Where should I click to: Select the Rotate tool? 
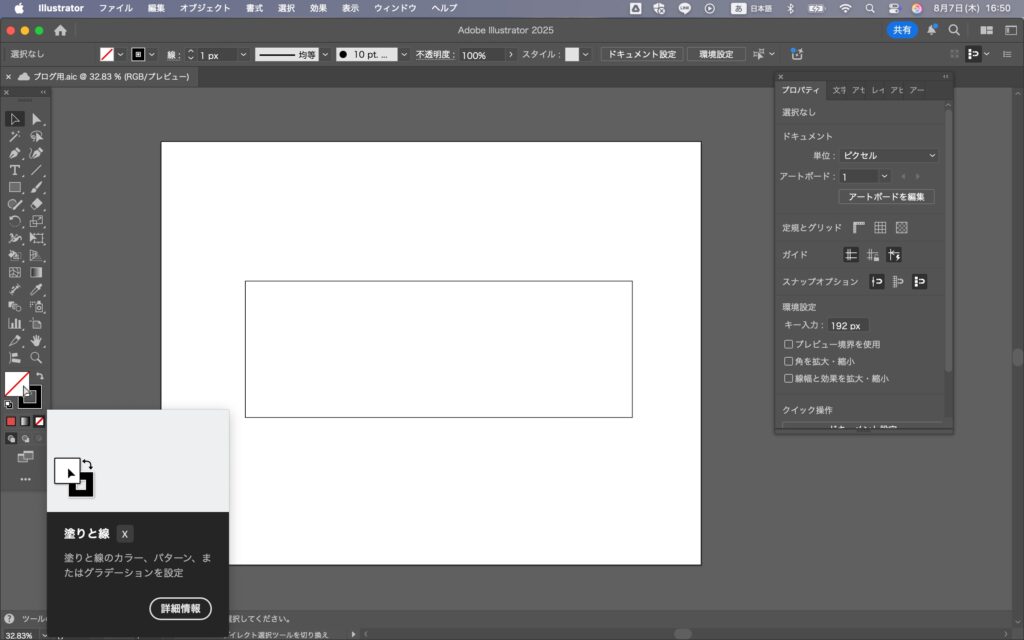(14, 221)
